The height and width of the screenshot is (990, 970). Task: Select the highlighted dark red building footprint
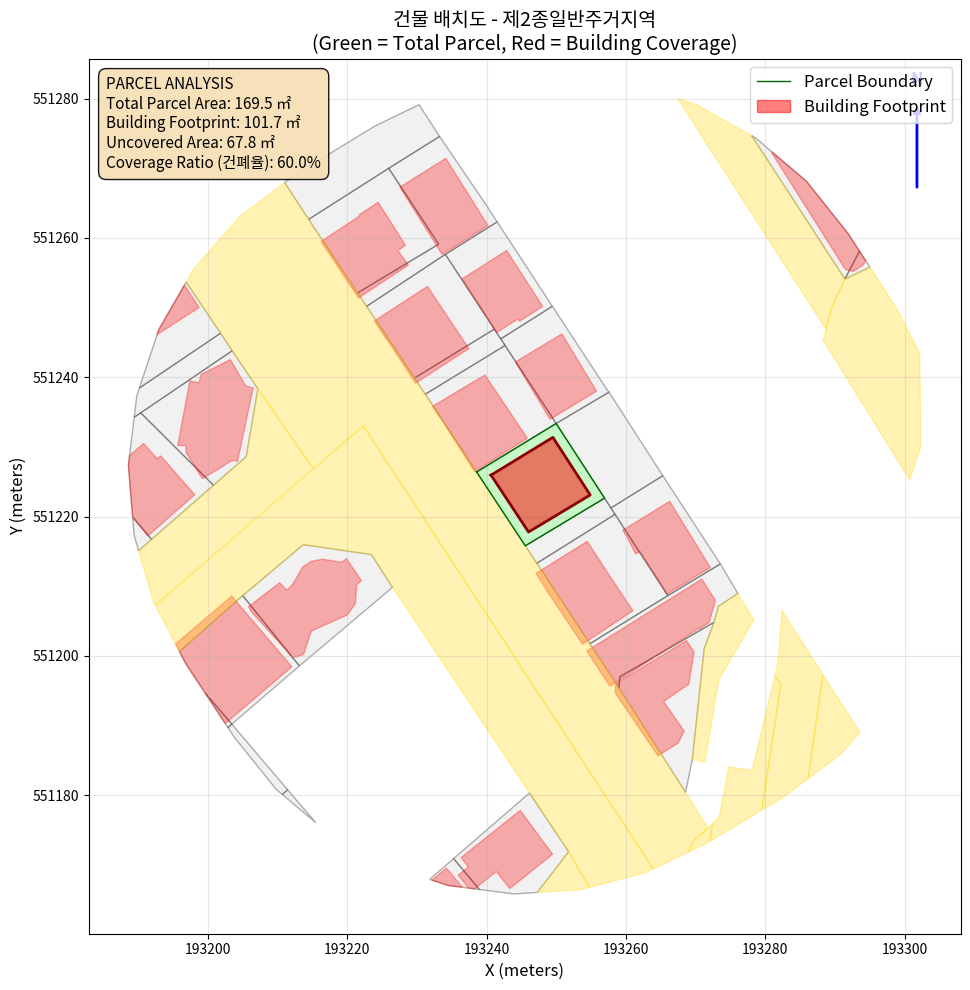541,485
